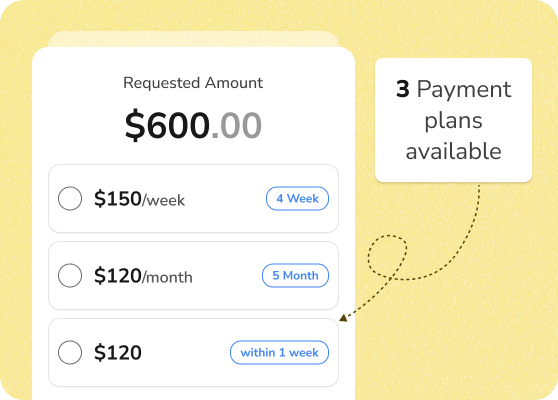Click the $120 price text in last plan
This screenshot has height=400, width=558.
pyautogui.click(x=118, y=353)
